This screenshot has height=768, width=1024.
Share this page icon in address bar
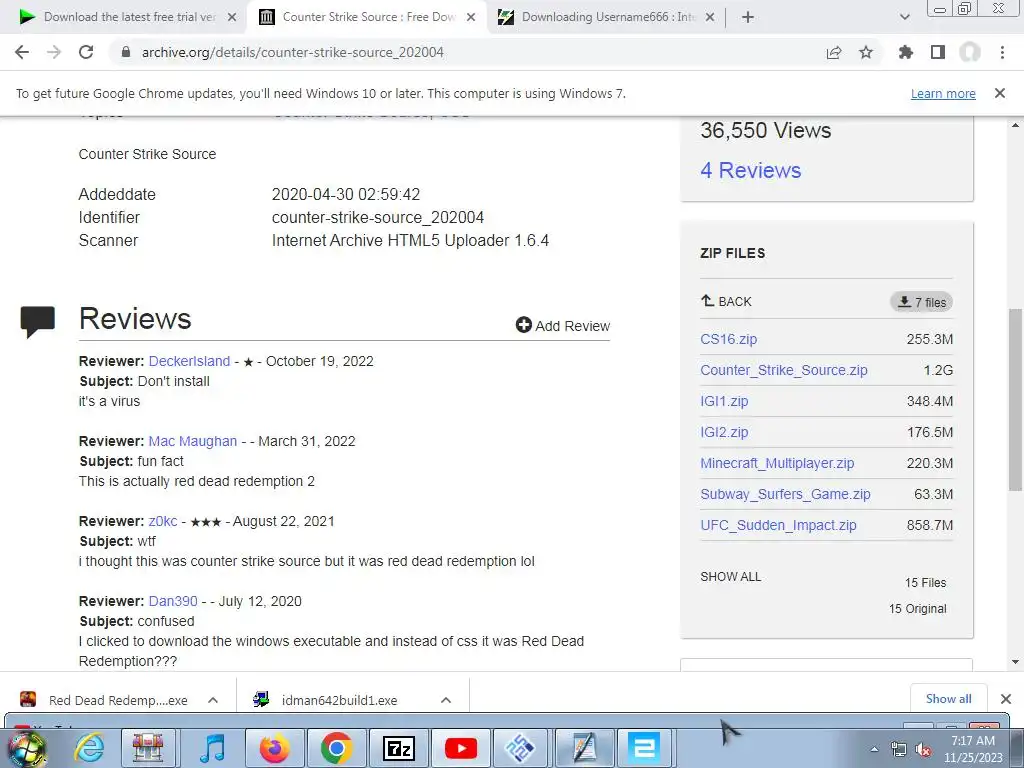pos(833,52)
